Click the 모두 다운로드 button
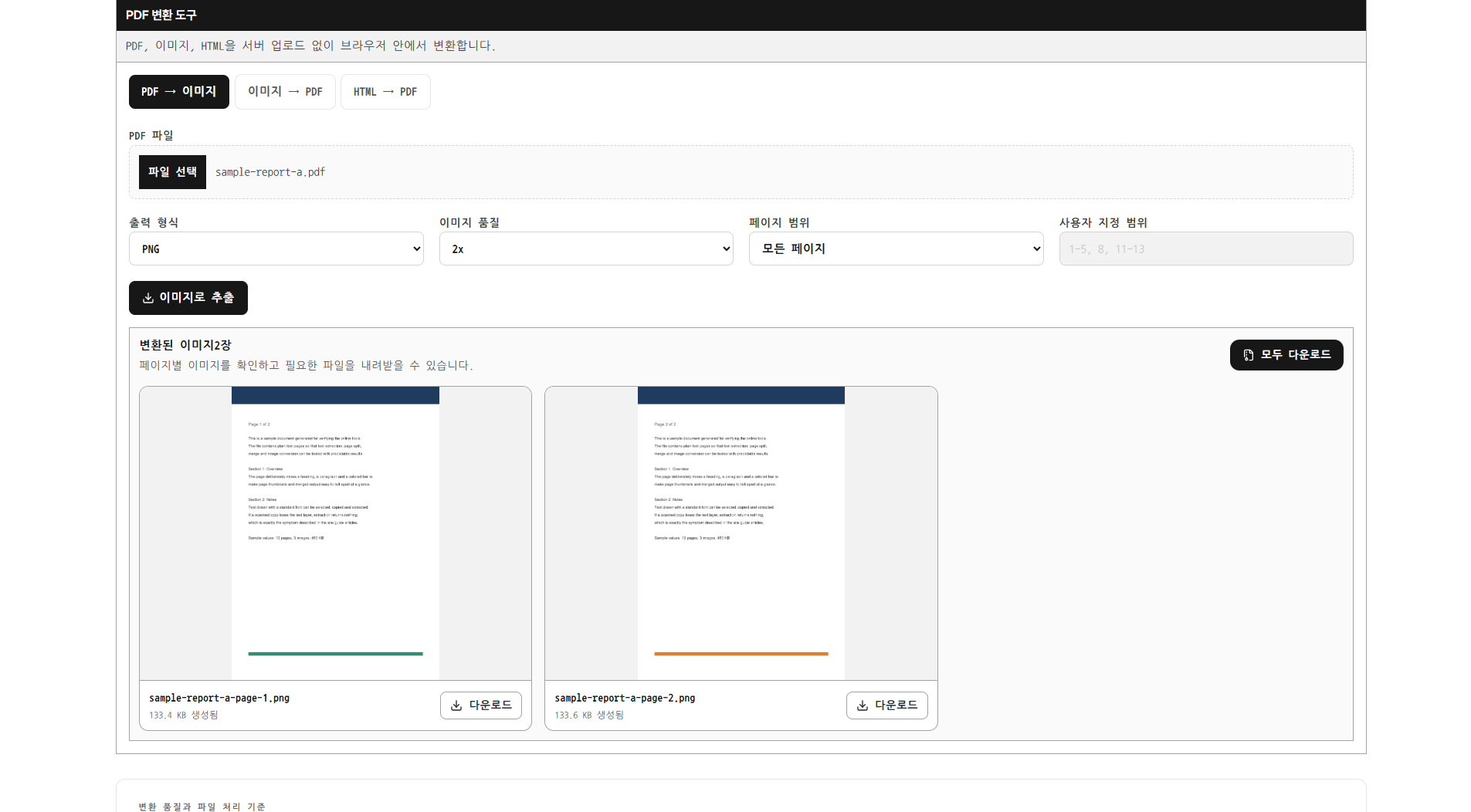This screenshot has width=1471, height=812. pos(1286,355)
